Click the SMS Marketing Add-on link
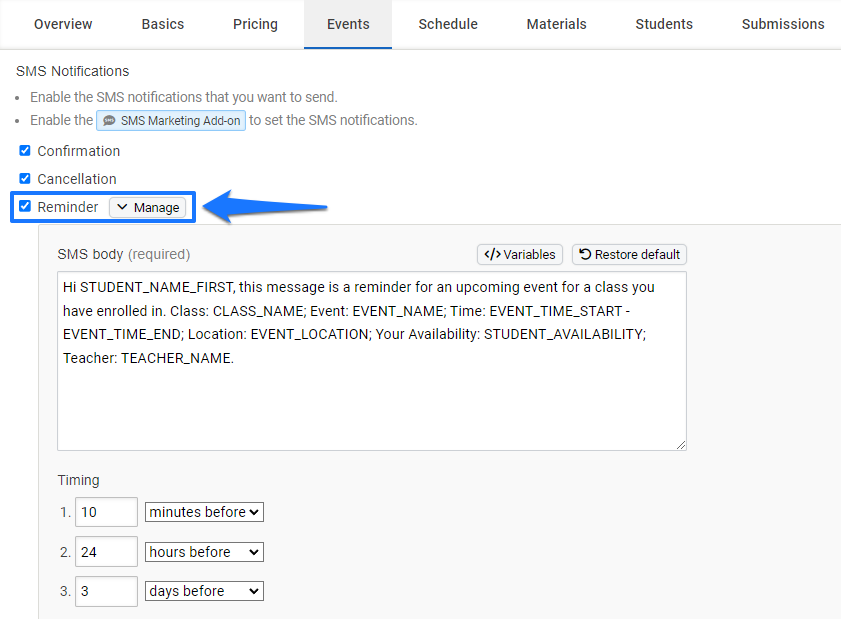Screen dimensions: 841x619 click(x=171, y=121)
